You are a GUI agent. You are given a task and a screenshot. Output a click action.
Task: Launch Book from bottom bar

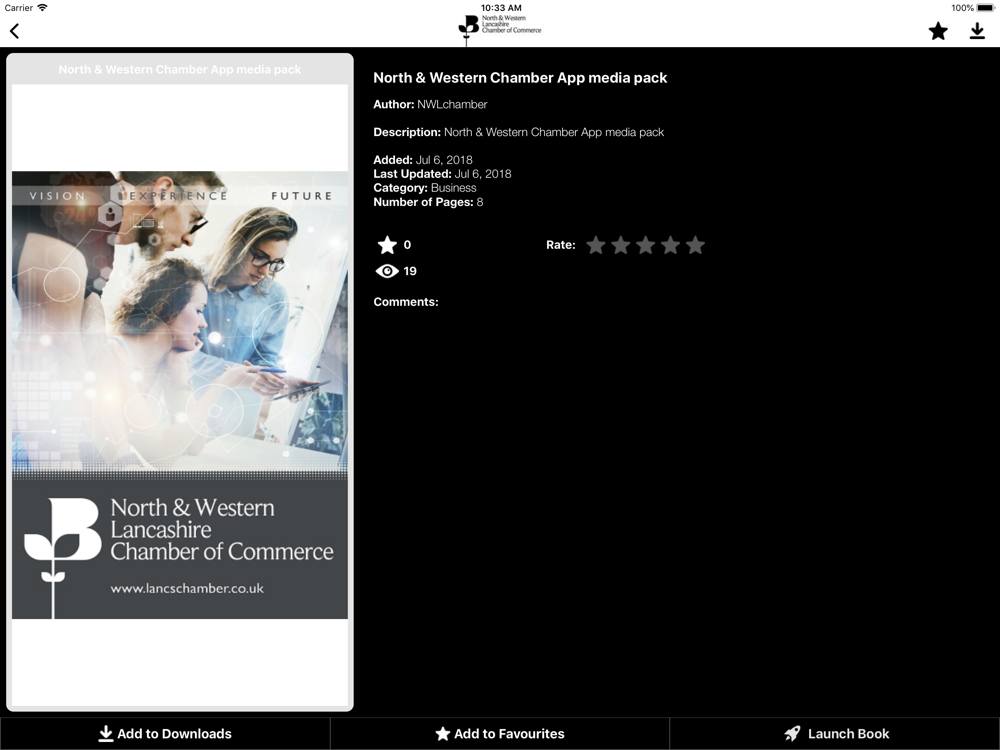835,734
